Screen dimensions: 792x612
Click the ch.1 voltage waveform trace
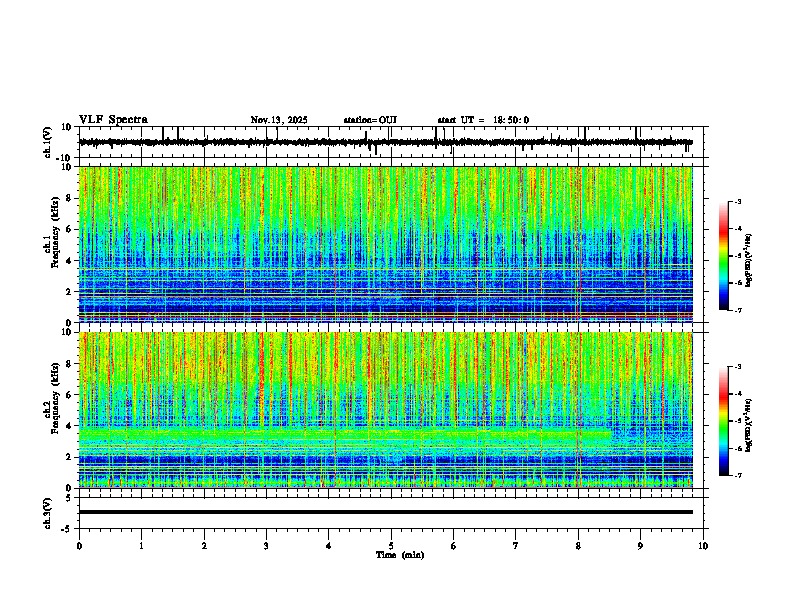[385, 142]
